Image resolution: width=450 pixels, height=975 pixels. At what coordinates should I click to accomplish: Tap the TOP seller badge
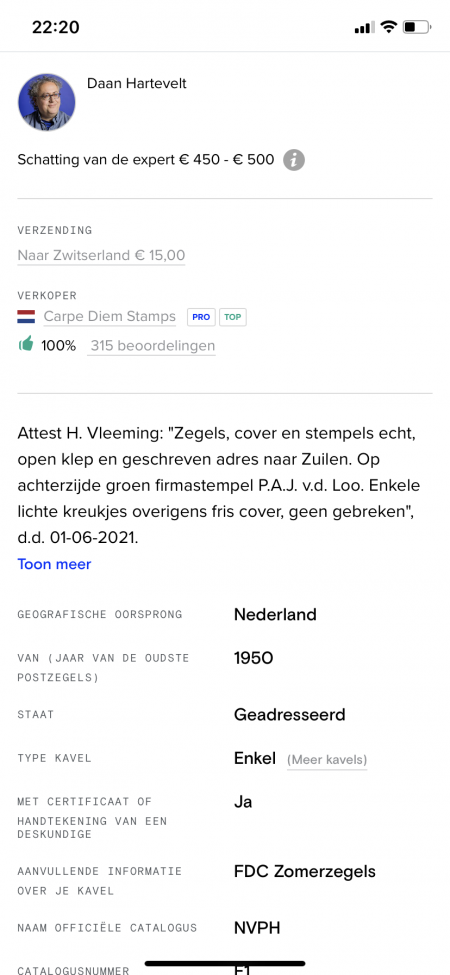[x=232, y=317]
